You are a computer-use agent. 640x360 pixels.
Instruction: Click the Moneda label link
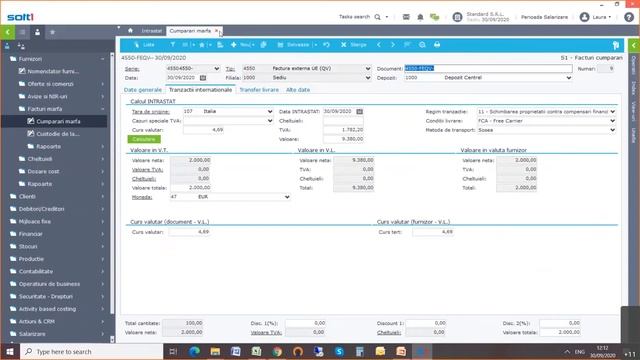tap(142, 197)
